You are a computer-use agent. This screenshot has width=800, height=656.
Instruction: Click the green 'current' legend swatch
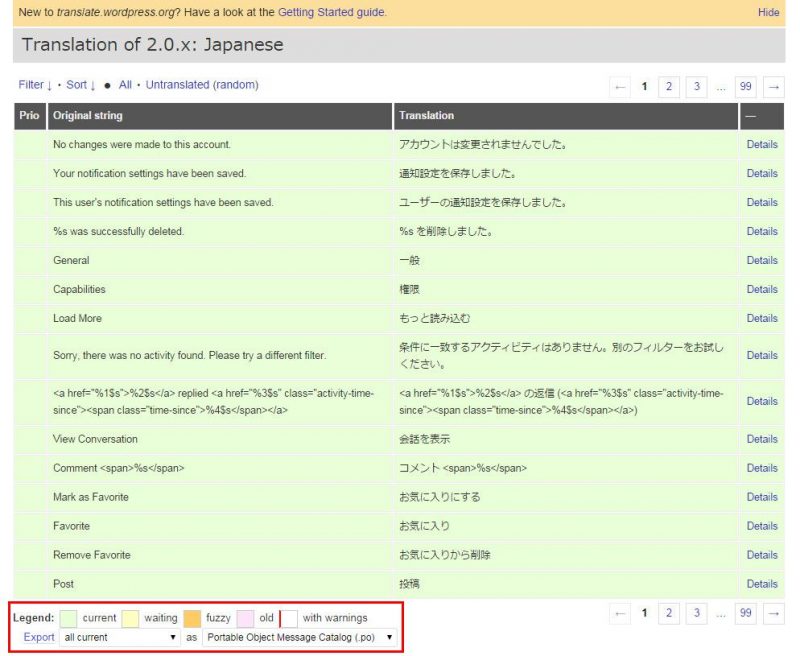point(68,618)
